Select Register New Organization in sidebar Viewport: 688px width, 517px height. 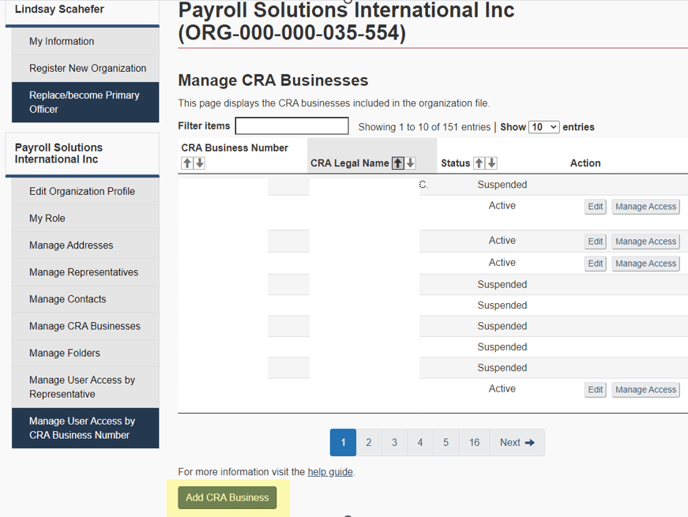click(x=87, y=68)
